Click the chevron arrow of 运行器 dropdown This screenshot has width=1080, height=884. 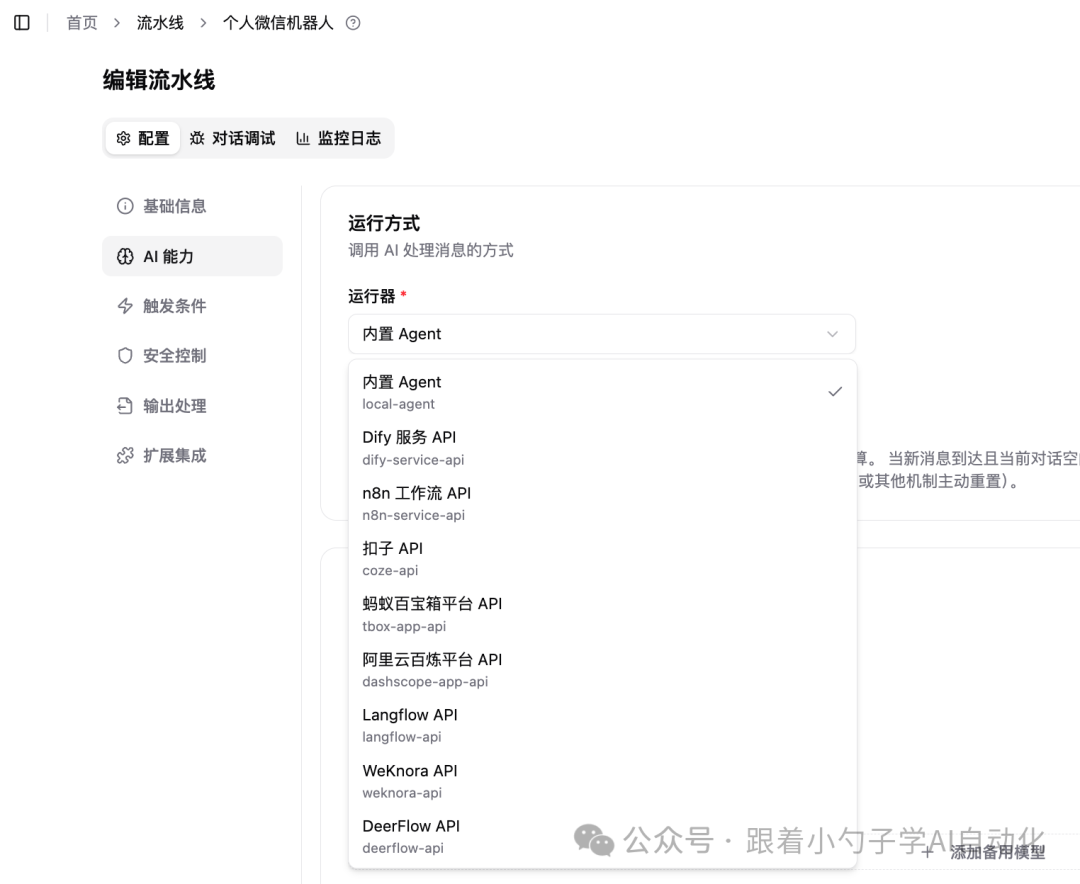click(833, 334)
